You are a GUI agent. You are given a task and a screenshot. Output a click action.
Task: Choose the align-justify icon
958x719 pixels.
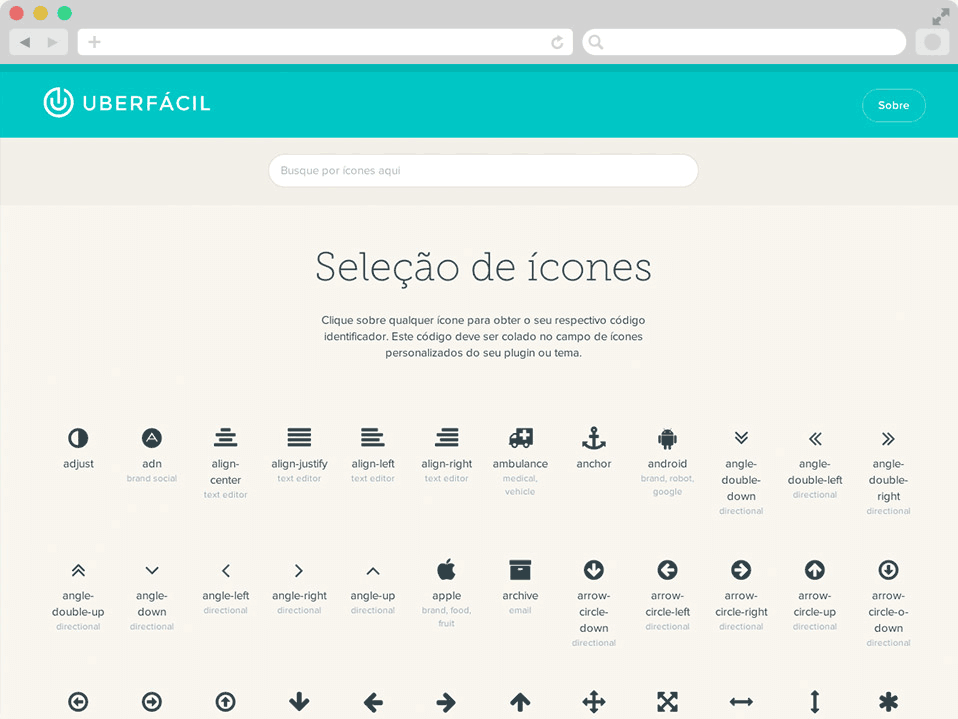pos(299,438)
